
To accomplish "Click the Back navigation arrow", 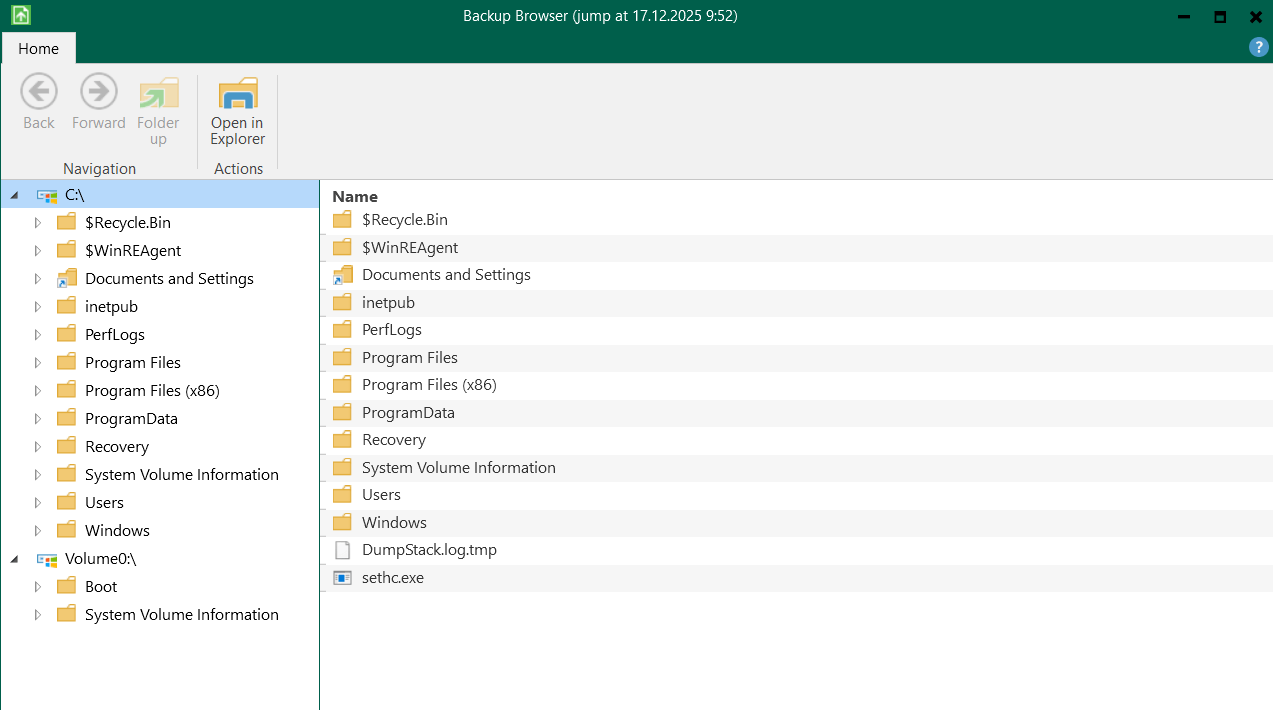I will pos(39,93).
